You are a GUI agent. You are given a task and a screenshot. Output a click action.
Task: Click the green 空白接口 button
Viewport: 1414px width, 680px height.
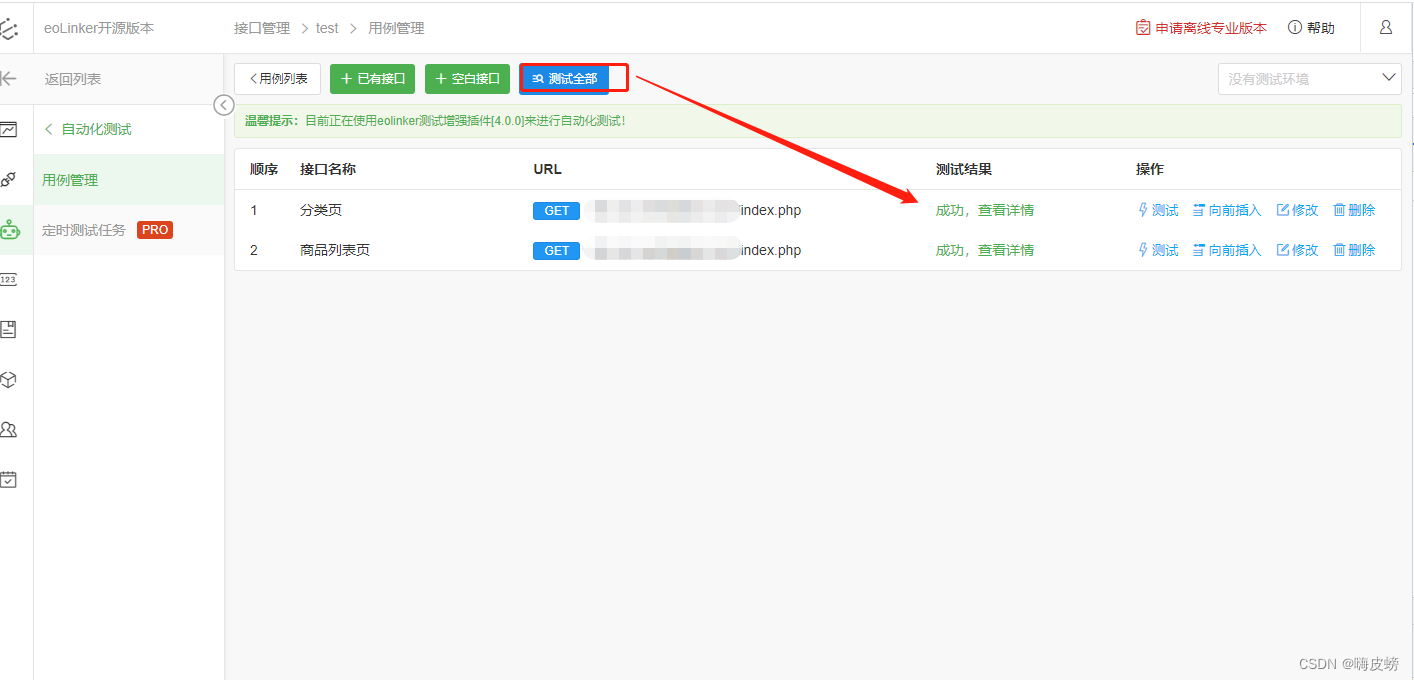467,79
